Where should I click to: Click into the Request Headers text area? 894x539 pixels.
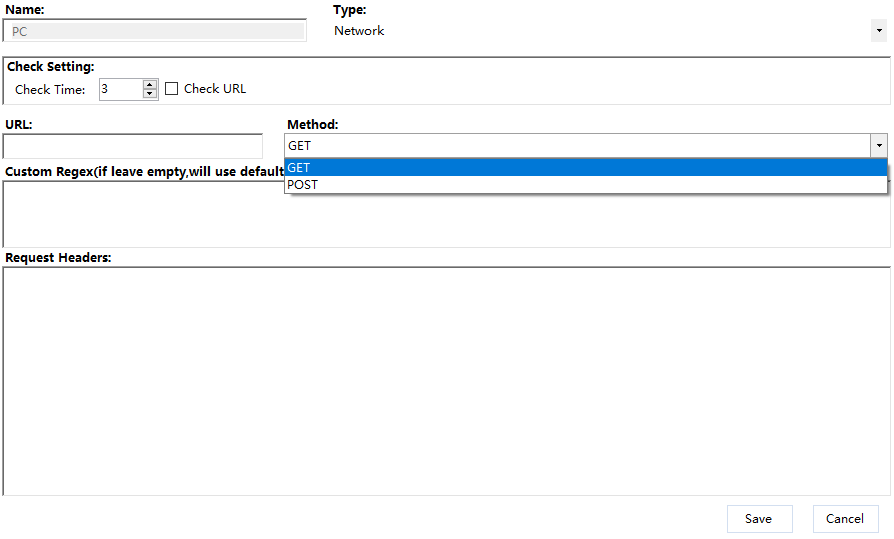click(446, 380)
